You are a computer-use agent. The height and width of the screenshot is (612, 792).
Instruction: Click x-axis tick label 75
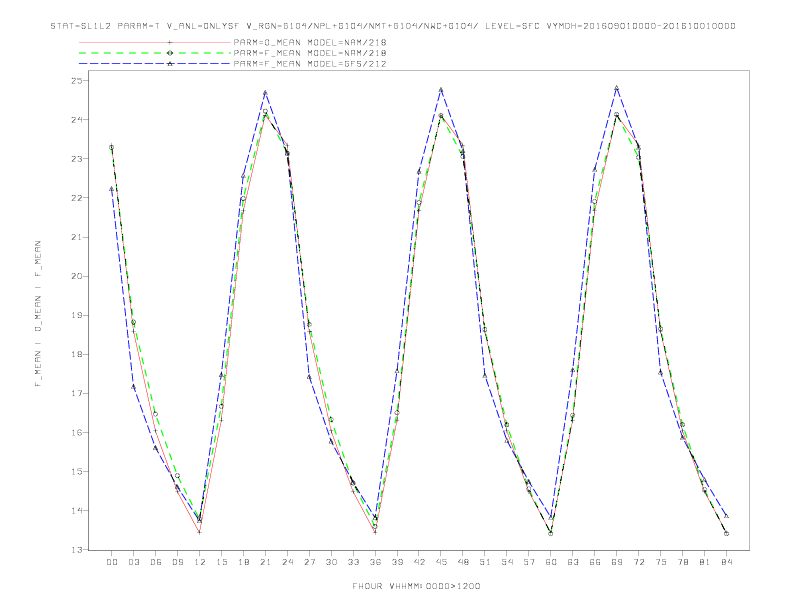click(661, 562)
